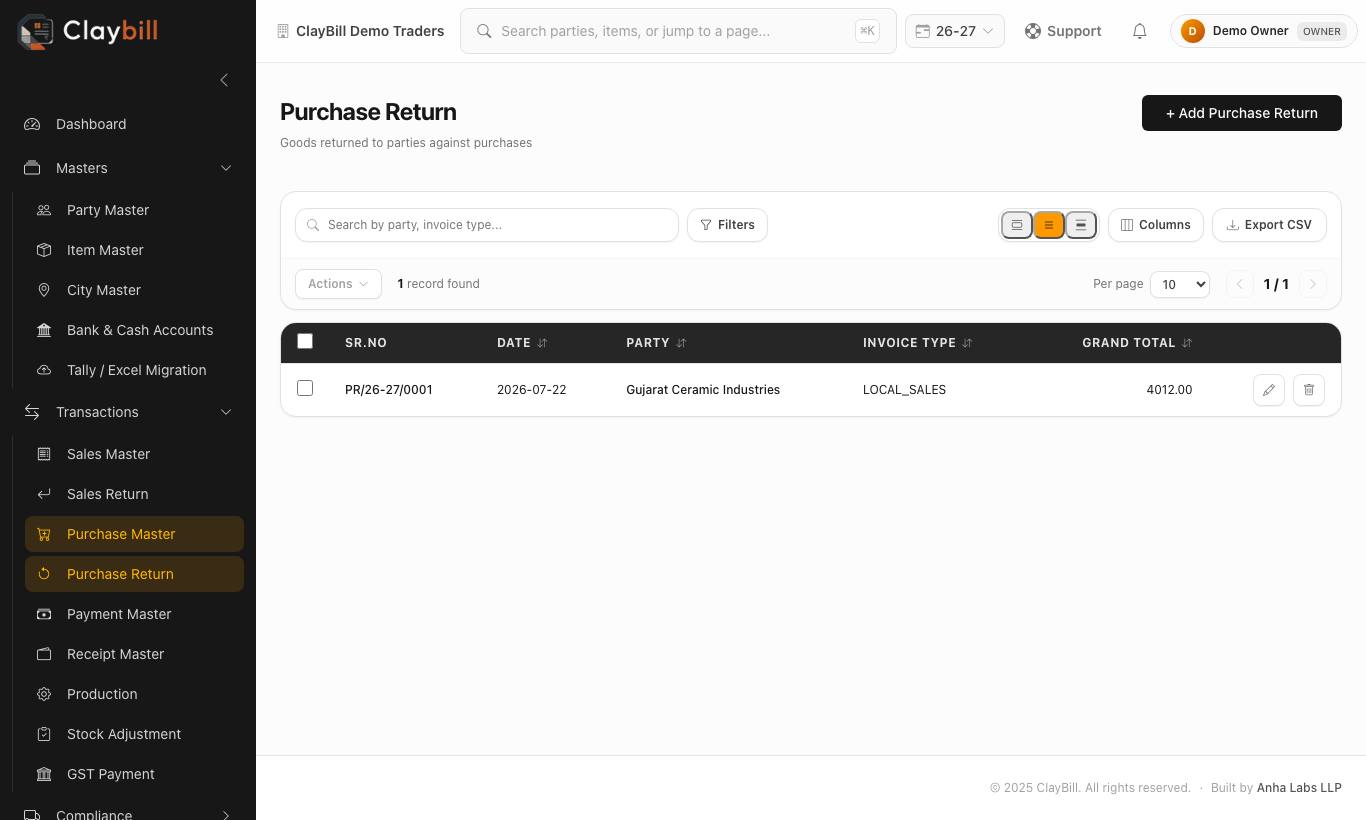This screenshot has height=820, width=1366.
Task: Open notifications bell
Action: pyautogui.click(x=1139, y=31)
